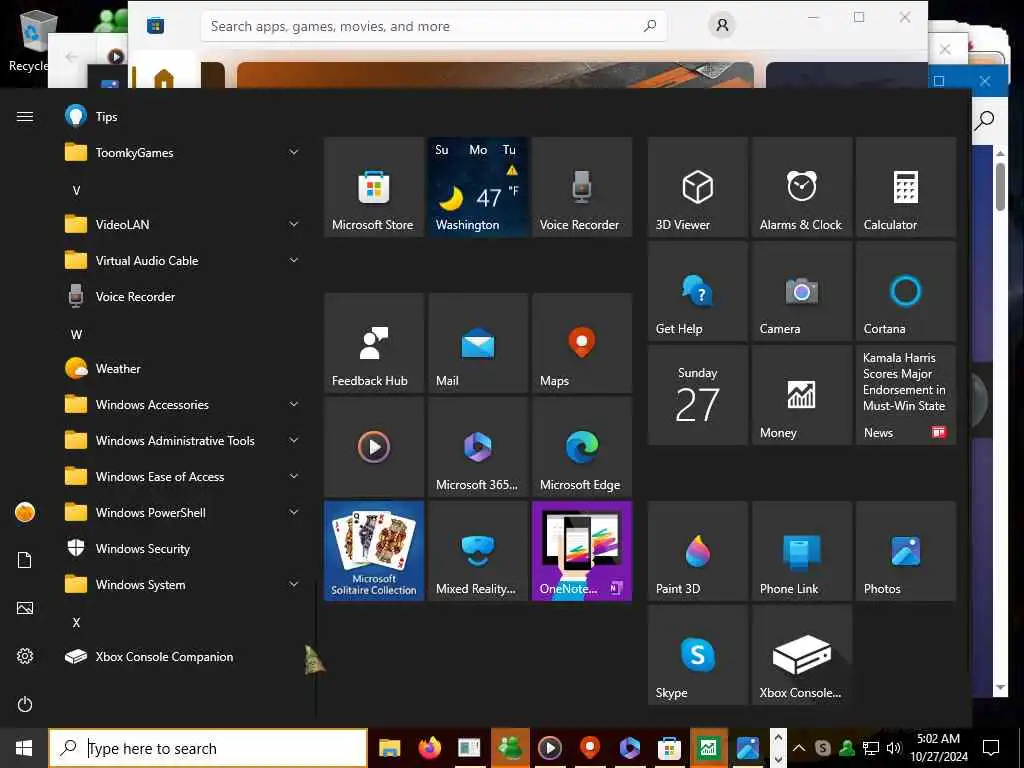
Task: Expand the ToomkyGames folder
Action: point(183,153)
